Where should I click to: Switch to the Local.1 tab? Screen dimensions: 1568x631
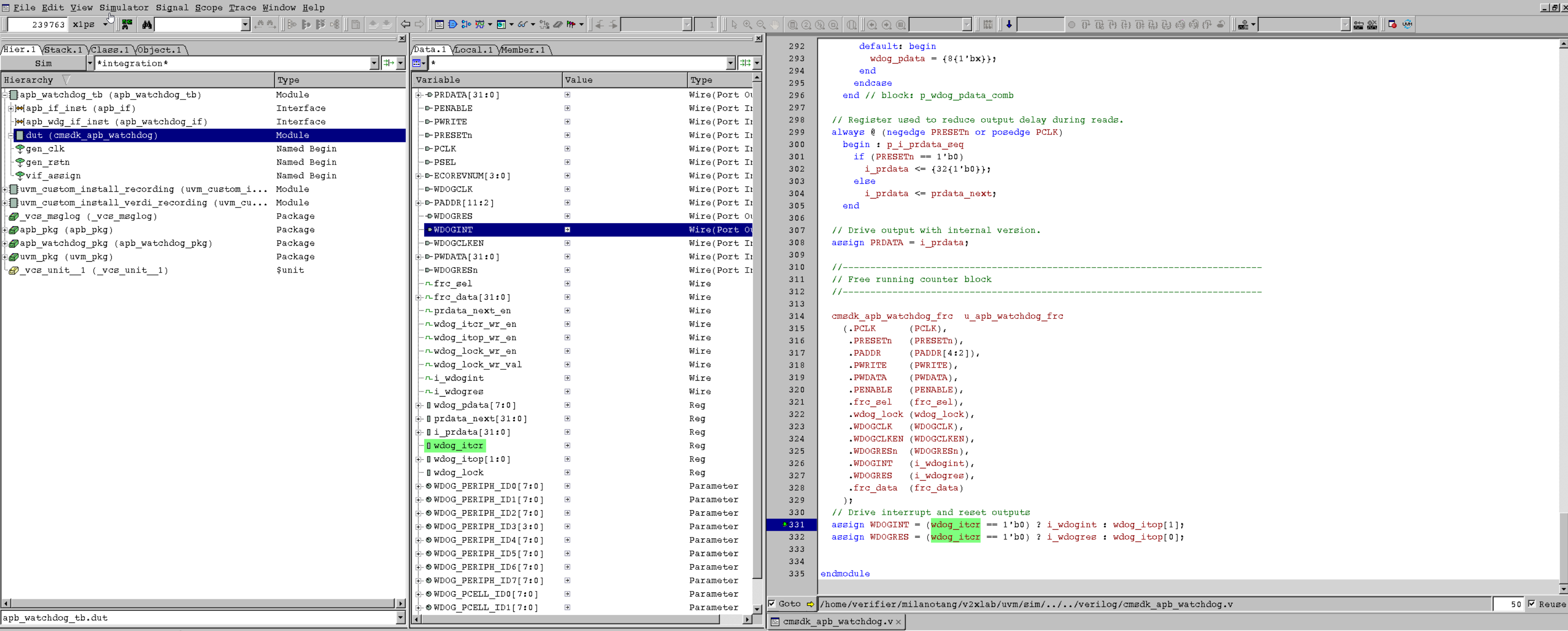(474, 50)
